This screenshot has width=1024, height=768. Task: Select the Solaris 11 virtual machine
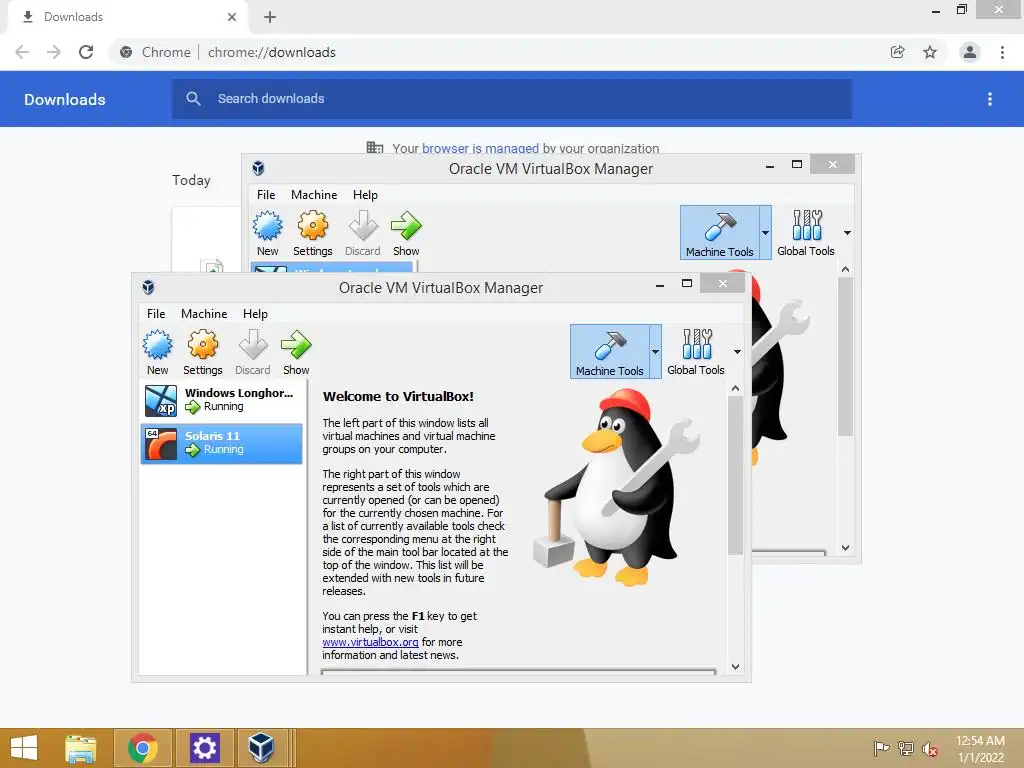[x=221, y=443]
